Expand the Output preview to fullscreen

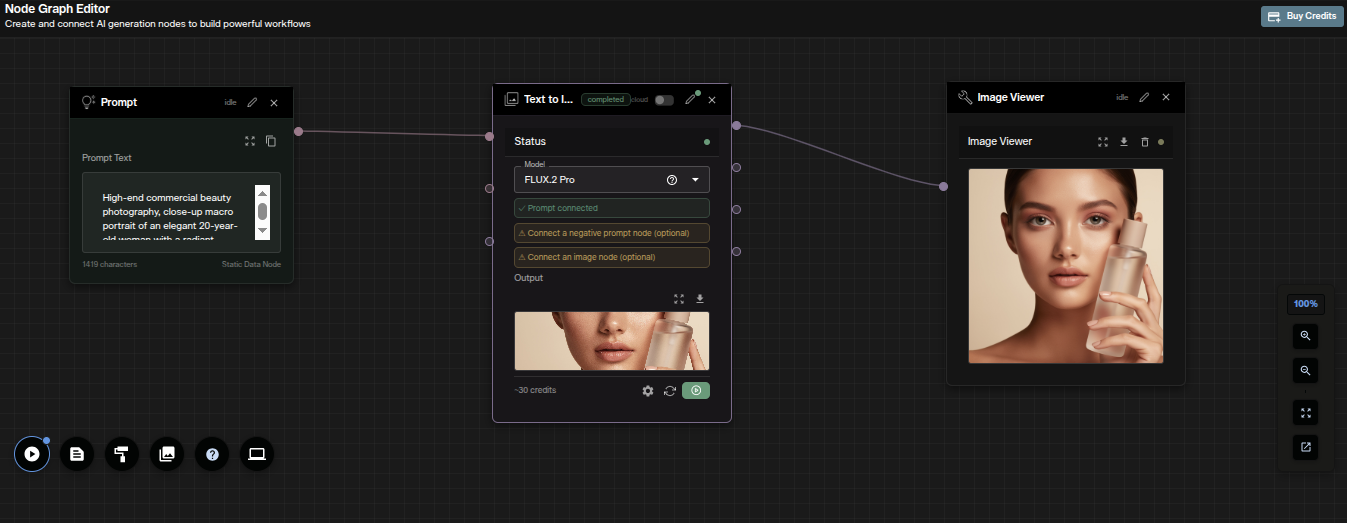(679, 298)
